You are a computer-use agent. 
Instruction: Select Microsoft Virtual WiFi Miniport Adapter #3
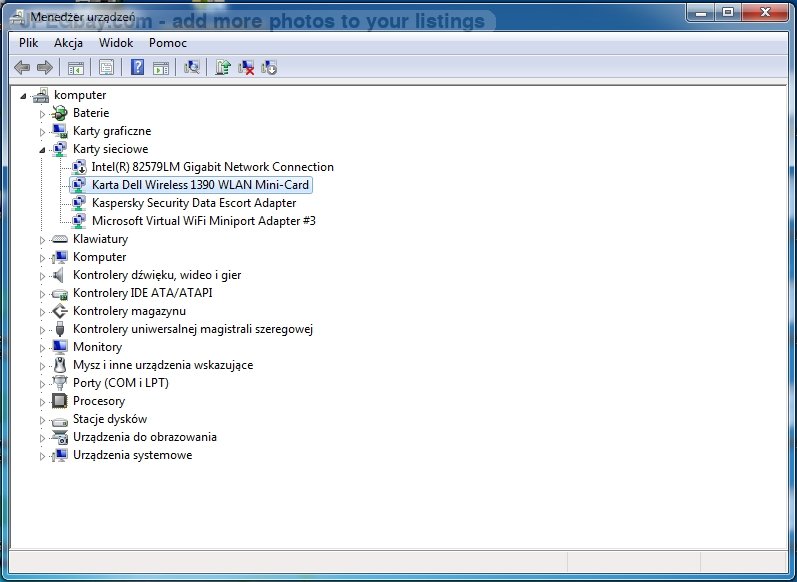click(204, 221)
